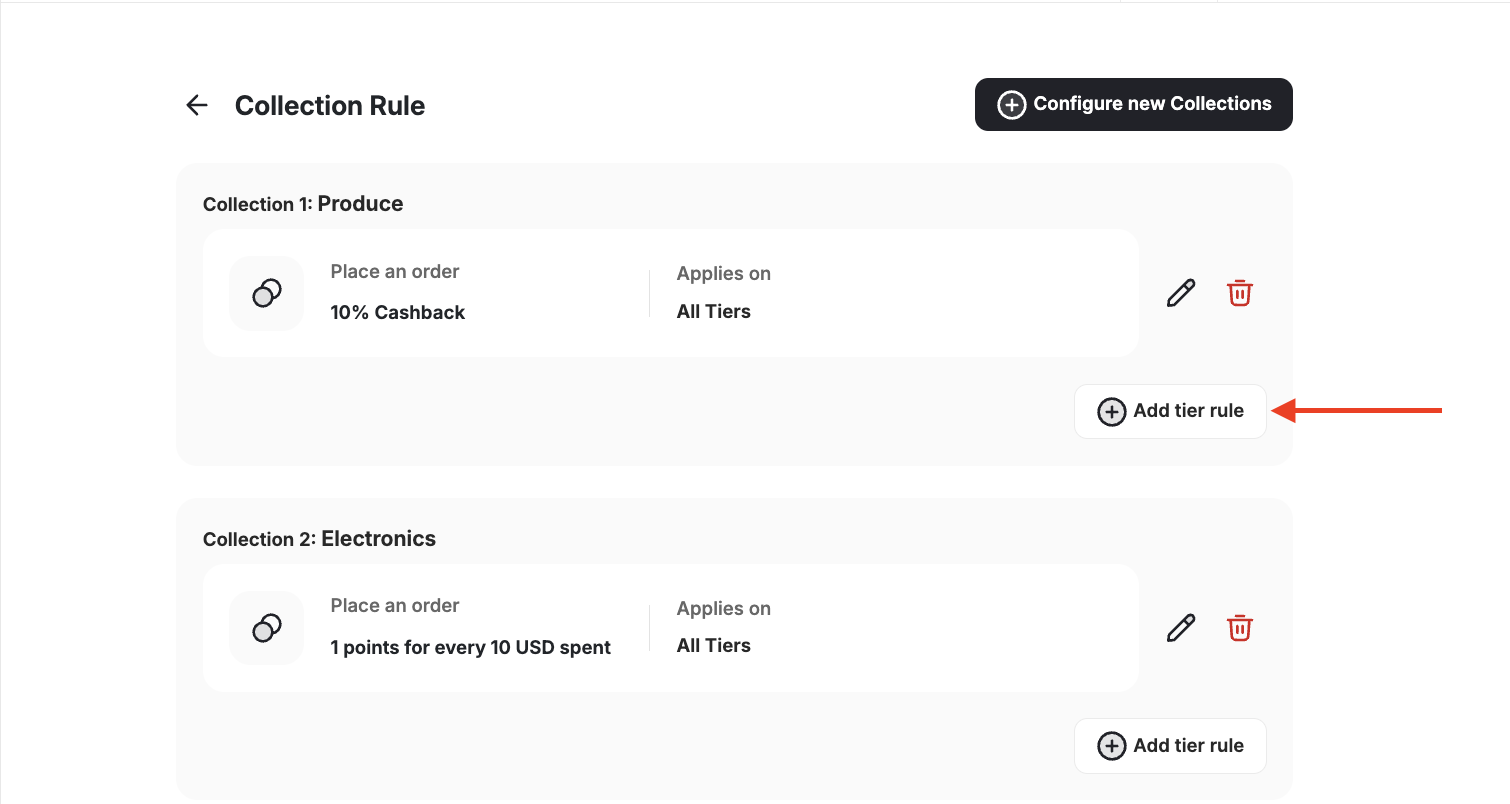This screenshot has height=804, width=1510.
Task: Open the edit pencil for Electronics rule
Action: 1180,627
